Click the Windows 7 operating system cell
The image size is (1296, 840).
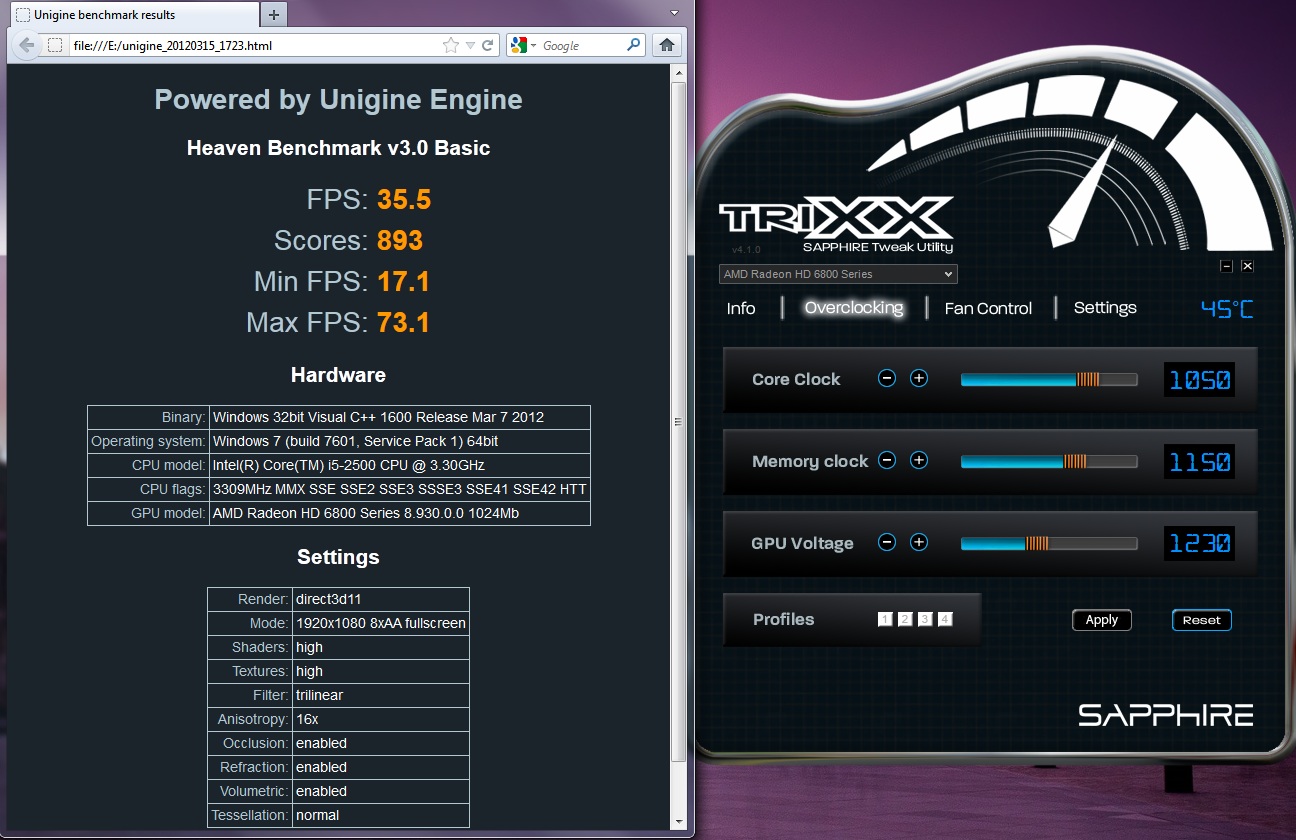(x=400, y=441)
